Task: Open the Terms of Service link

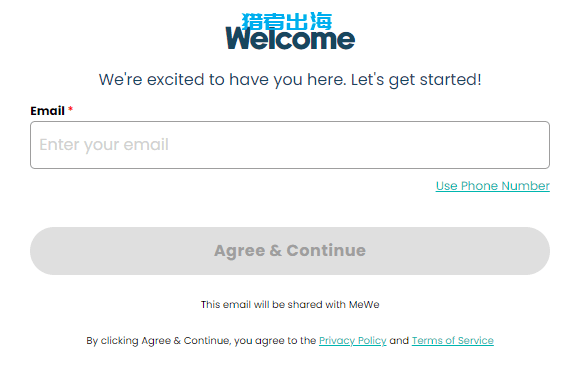Action: pyautogui.click(x=452, y=341)
